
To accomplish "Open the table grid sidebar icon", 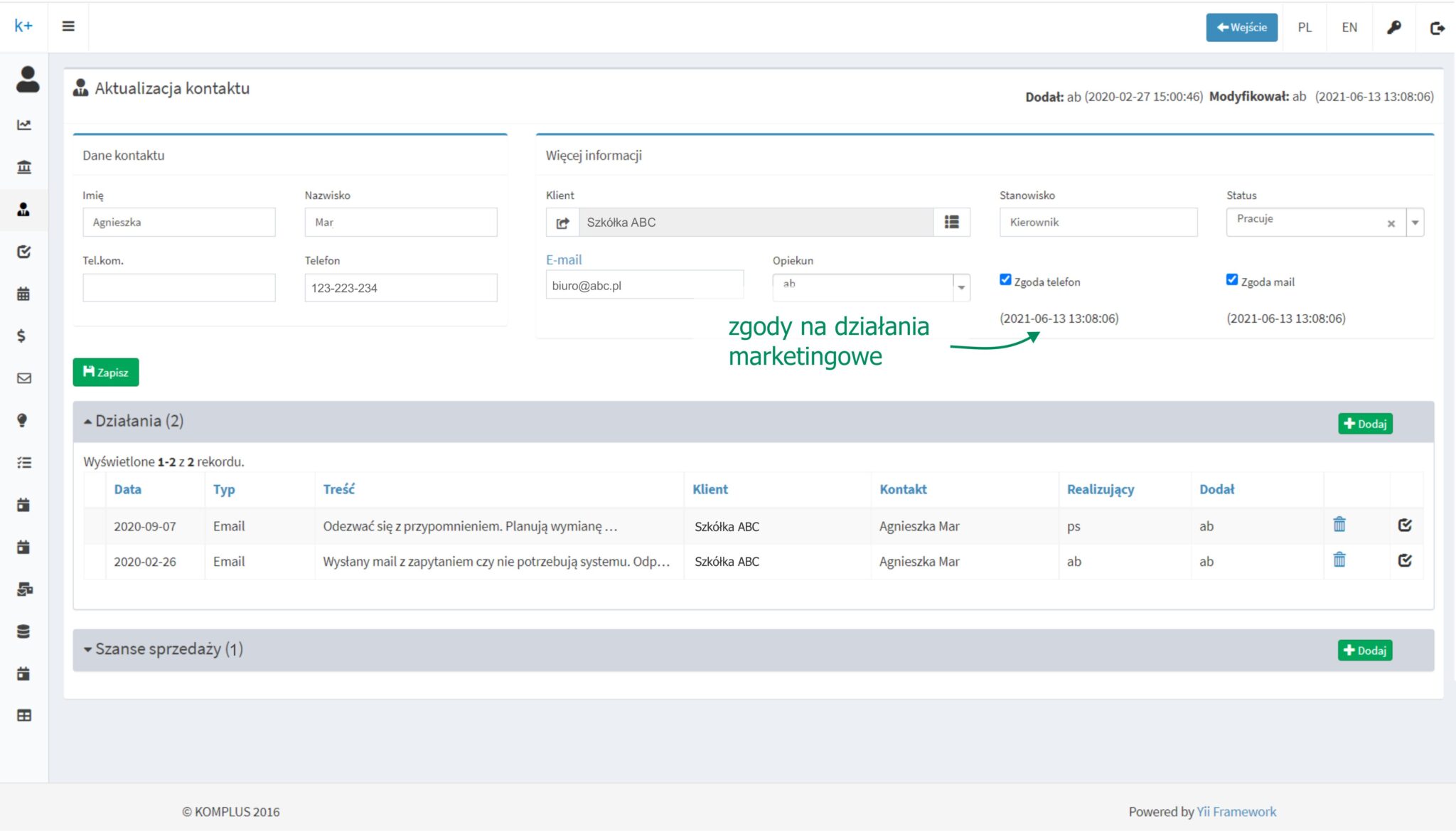I will click(x=24, y=715).
